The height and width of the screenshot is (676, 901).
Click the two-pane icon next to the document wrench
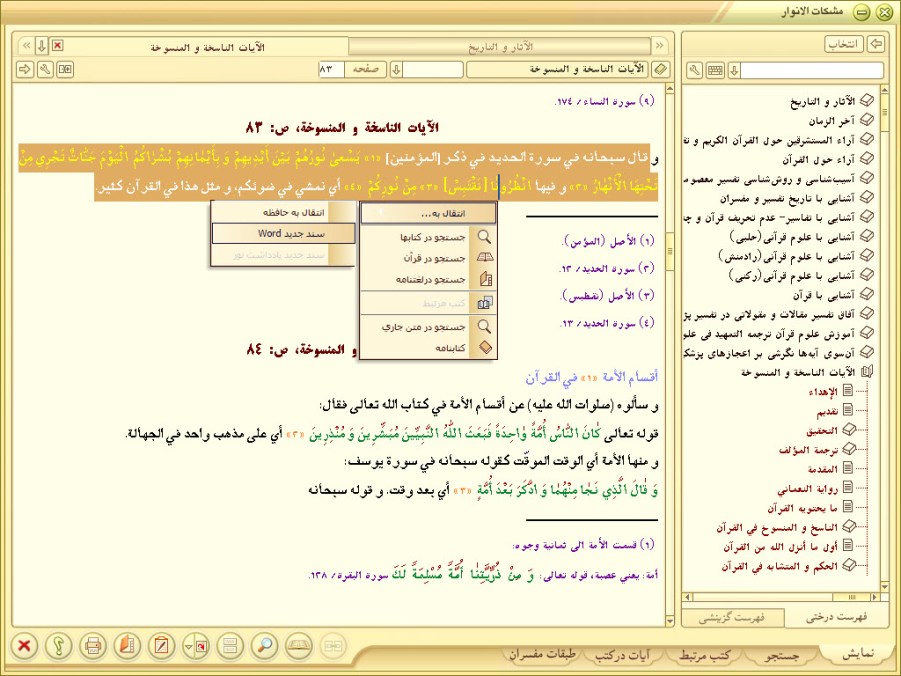(x=65, y=70)
